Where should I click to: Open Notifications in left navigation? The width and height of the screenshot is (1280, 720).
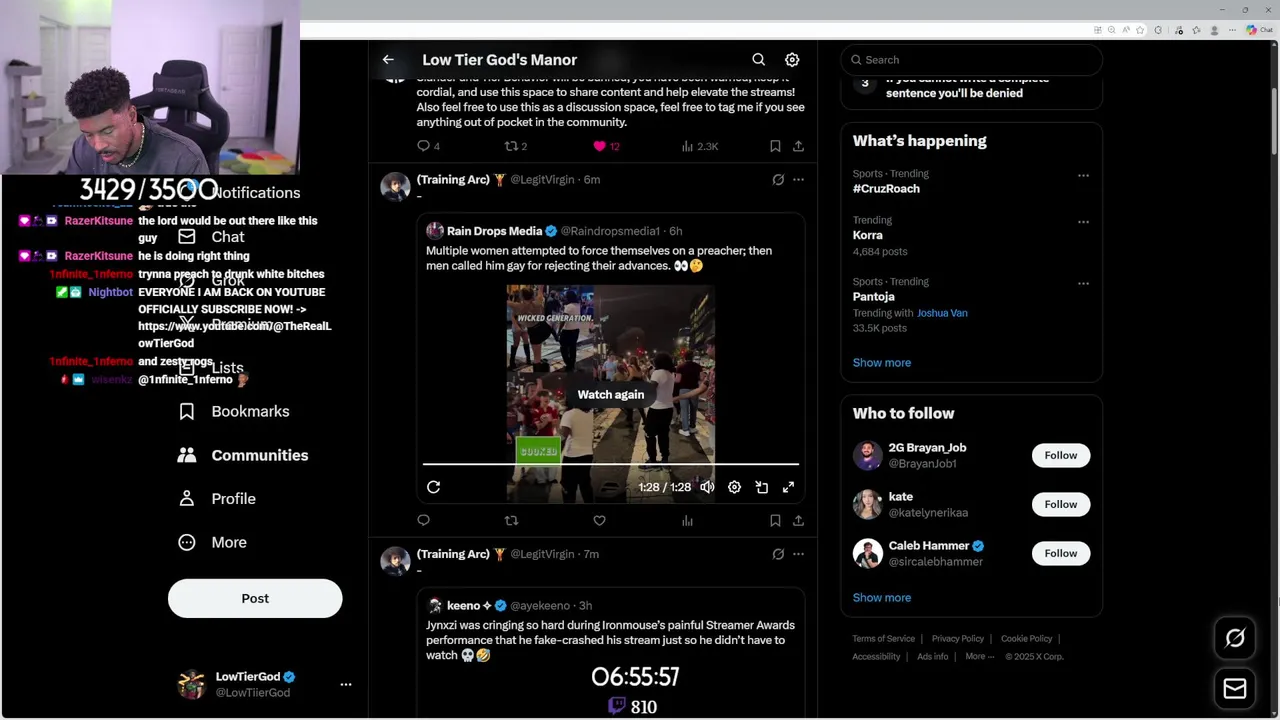(255, 193)
